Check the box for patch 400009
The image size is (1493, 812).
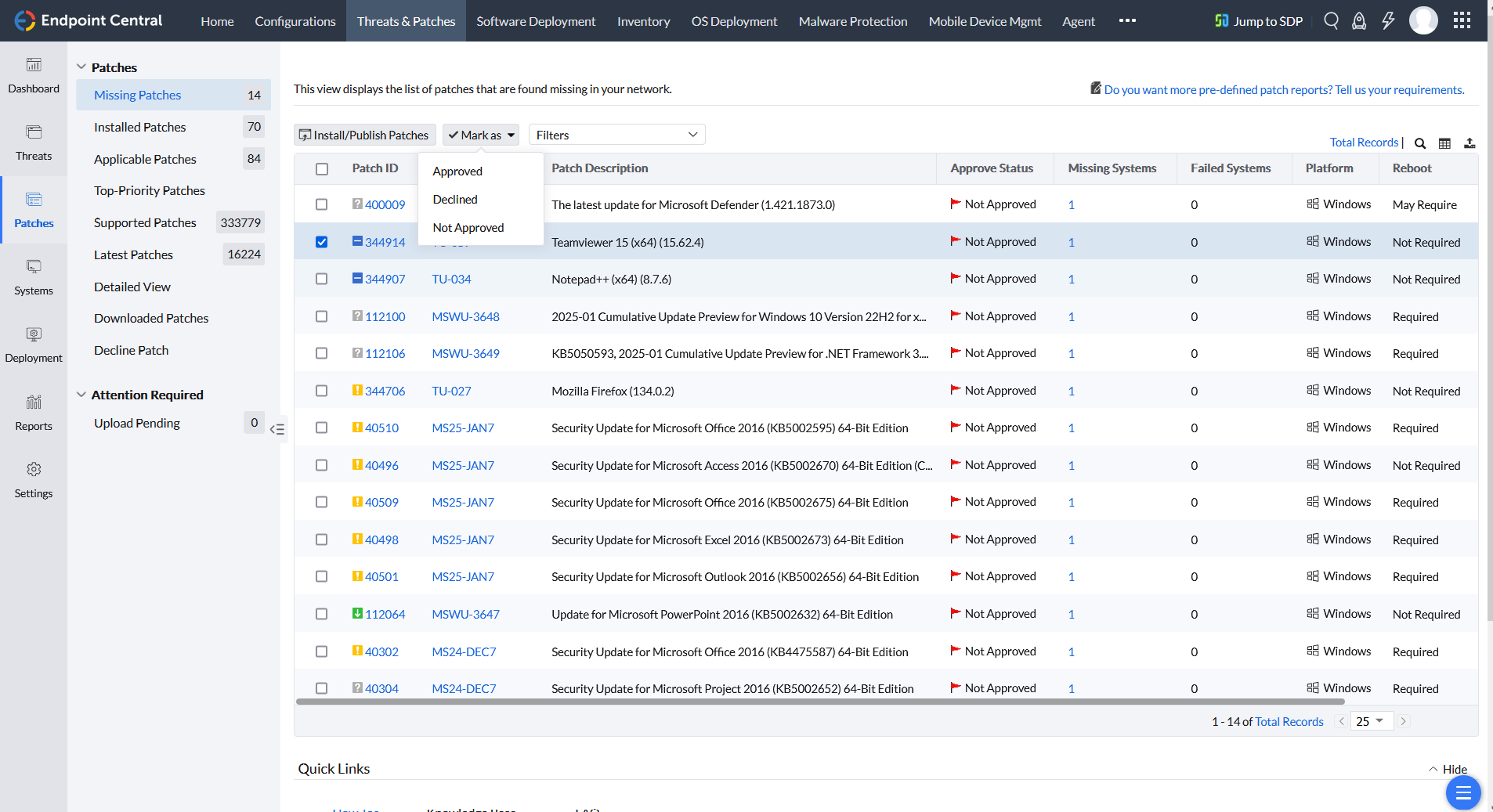tap(321, 204)
